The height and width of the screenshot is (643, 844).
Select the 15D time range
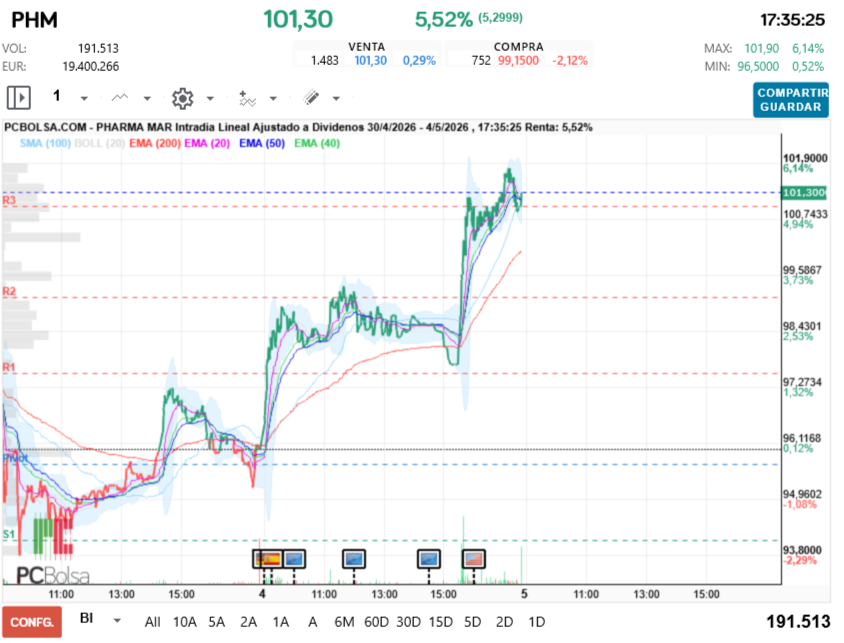click(x=441, y=622)
